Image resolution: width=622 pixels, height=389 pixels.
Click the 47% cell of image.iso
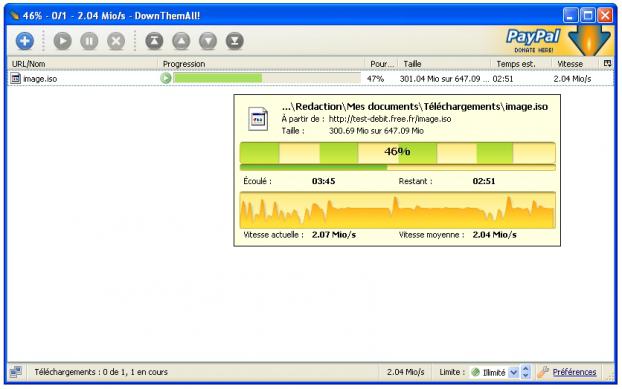tap(375, 79)
